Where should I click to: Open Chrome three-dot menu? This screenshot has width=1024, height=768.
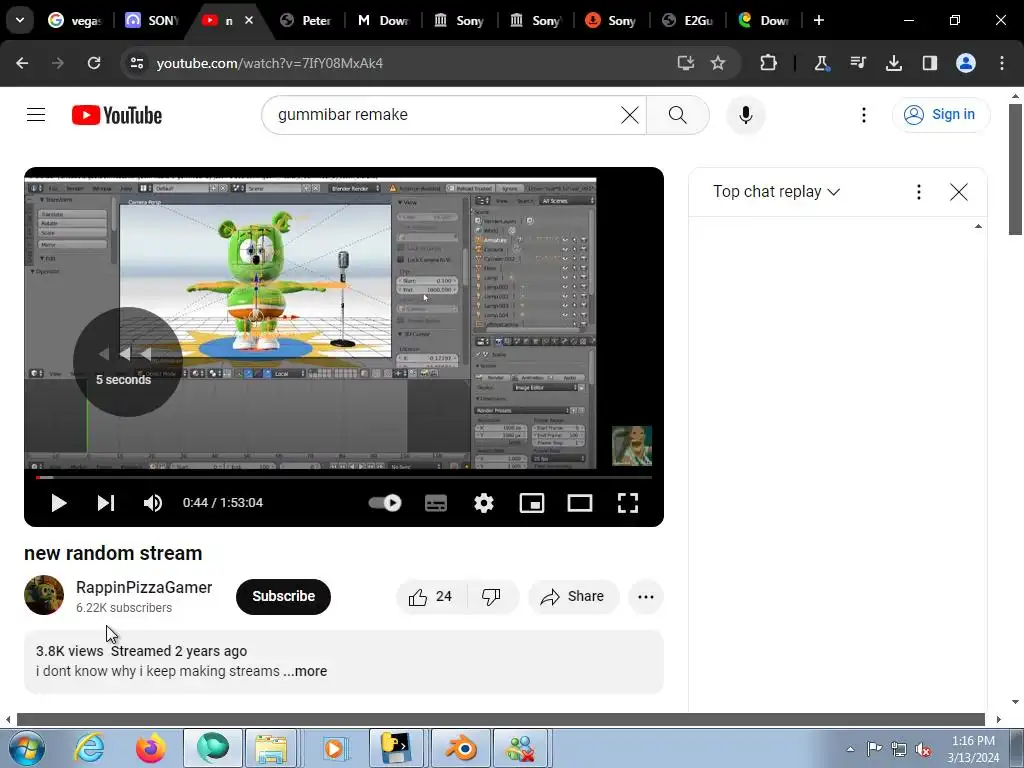coord(1002,63)
